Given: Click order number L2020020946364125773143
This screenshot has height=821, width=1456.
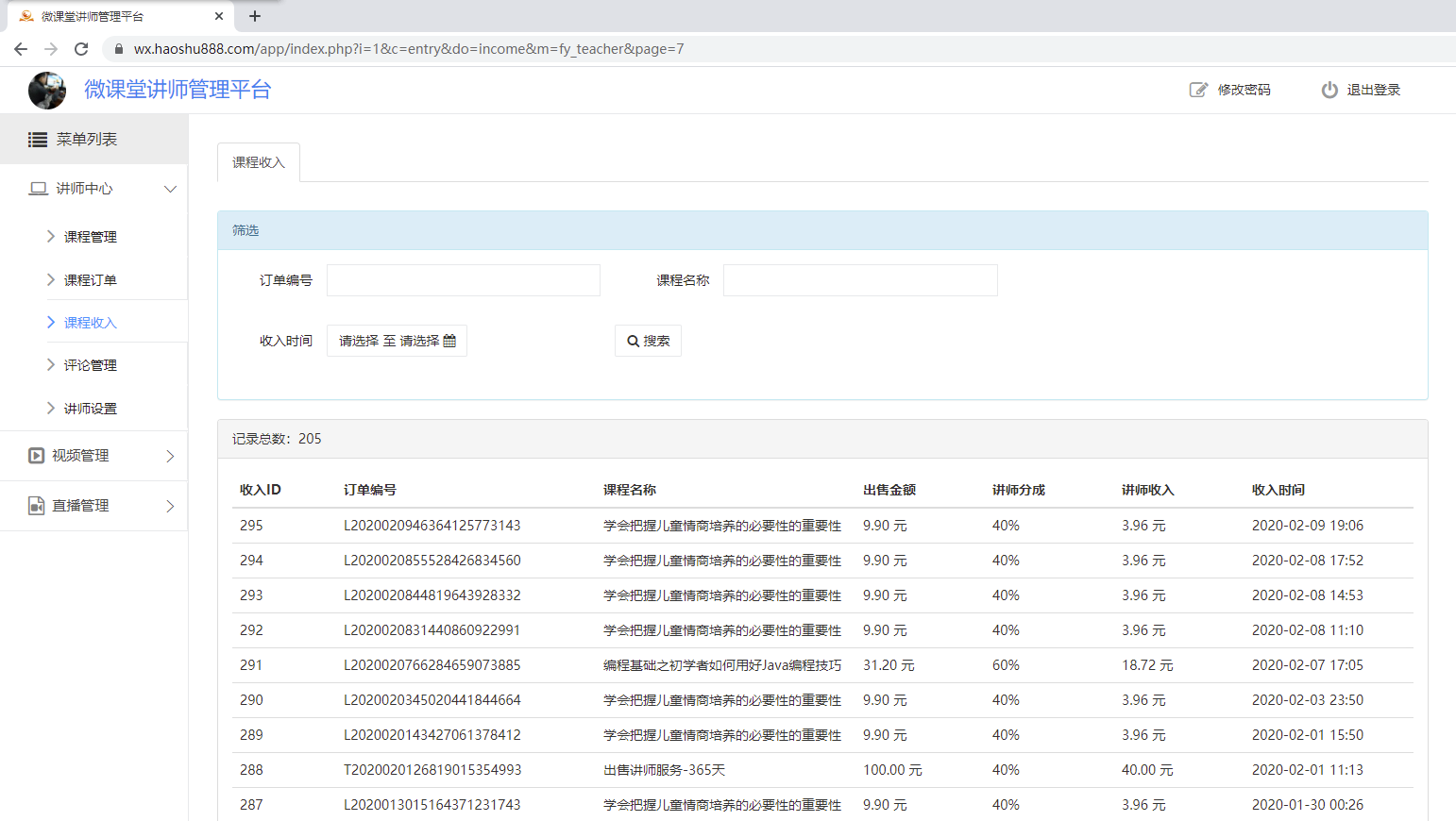Looking at the screenshot, I should [x=432, y=526].
